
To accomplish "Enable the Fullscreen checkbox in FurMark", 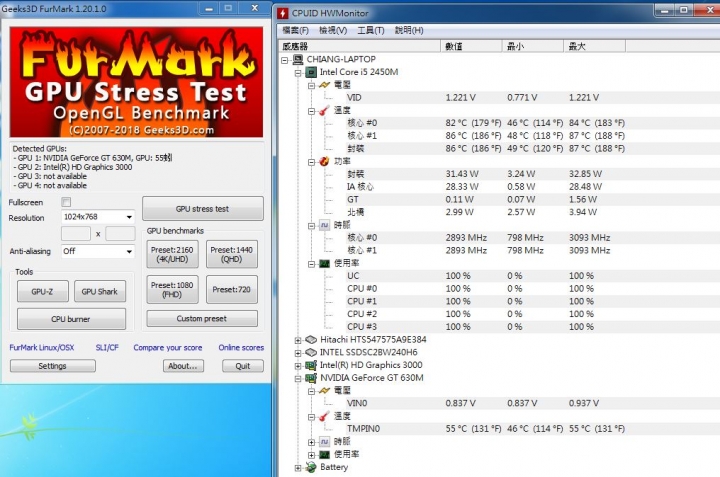I will [x=66, y=202].
